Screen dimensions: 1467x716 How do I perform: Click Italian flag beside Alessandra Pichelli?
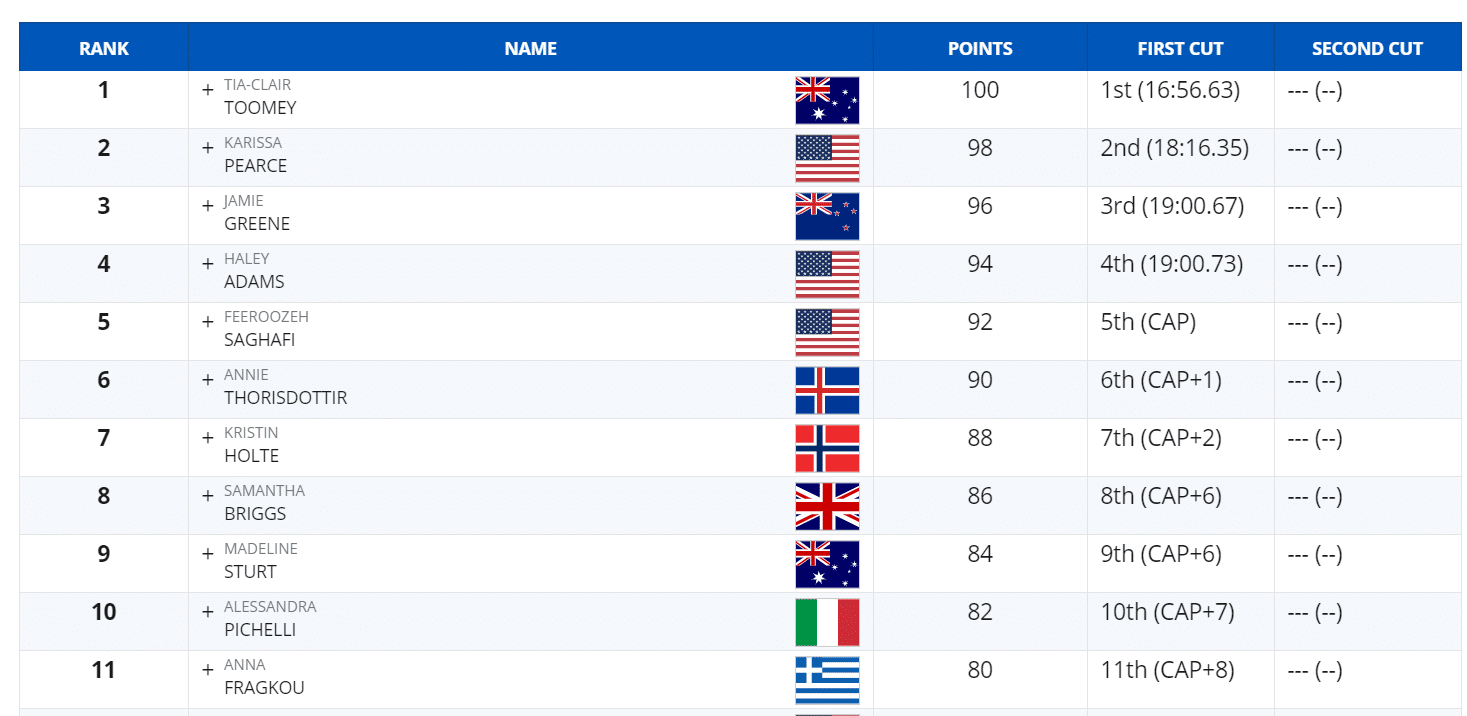tap(827, 622)
